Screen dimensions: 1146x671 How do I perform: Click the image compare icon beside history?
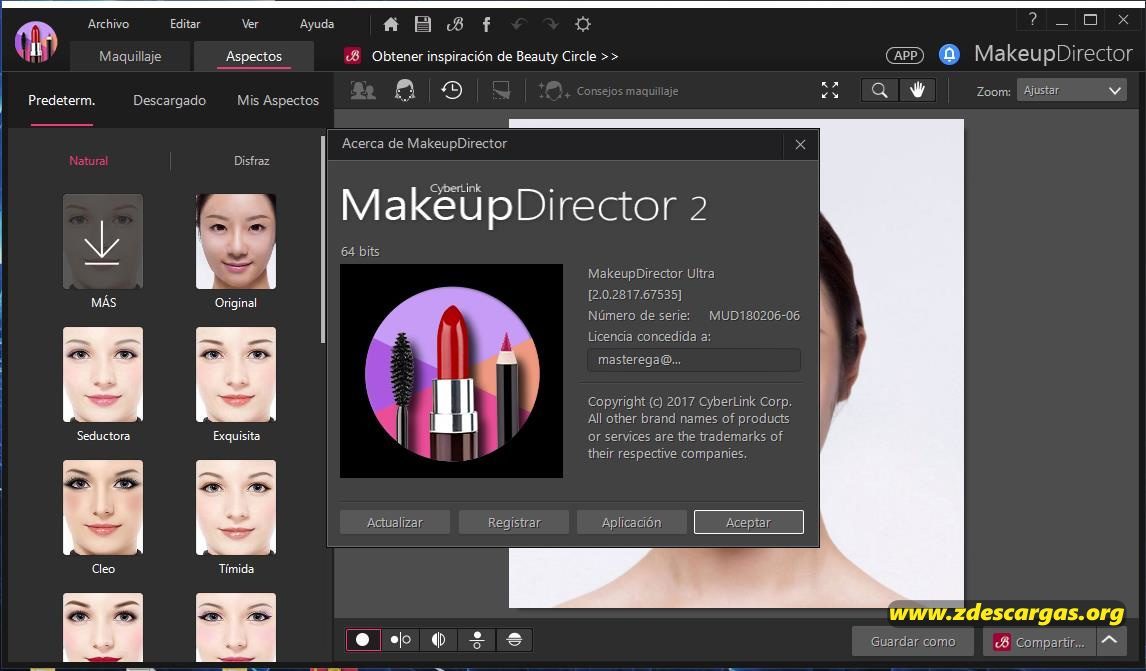(x=501, y=90)
